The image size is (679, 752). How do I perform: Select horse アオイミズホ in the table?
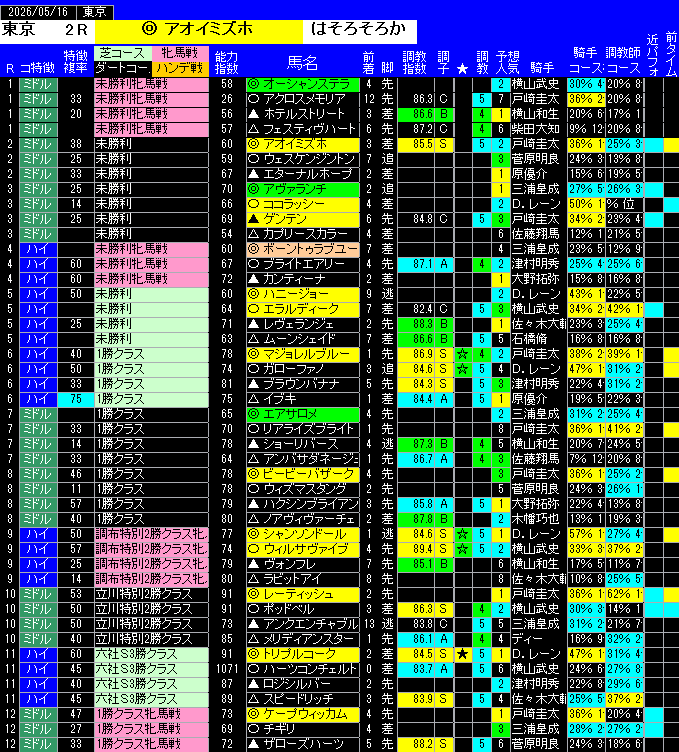[x=303, y=144]
